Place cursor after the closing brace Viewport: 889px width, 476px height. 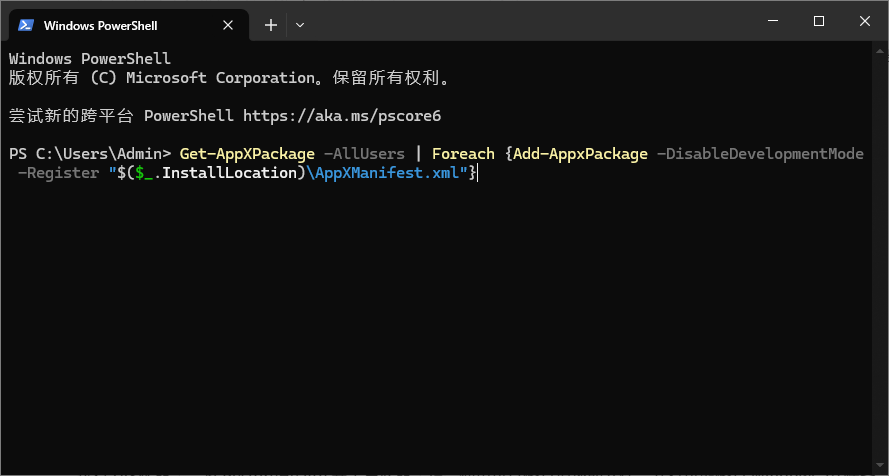point(480,173)
